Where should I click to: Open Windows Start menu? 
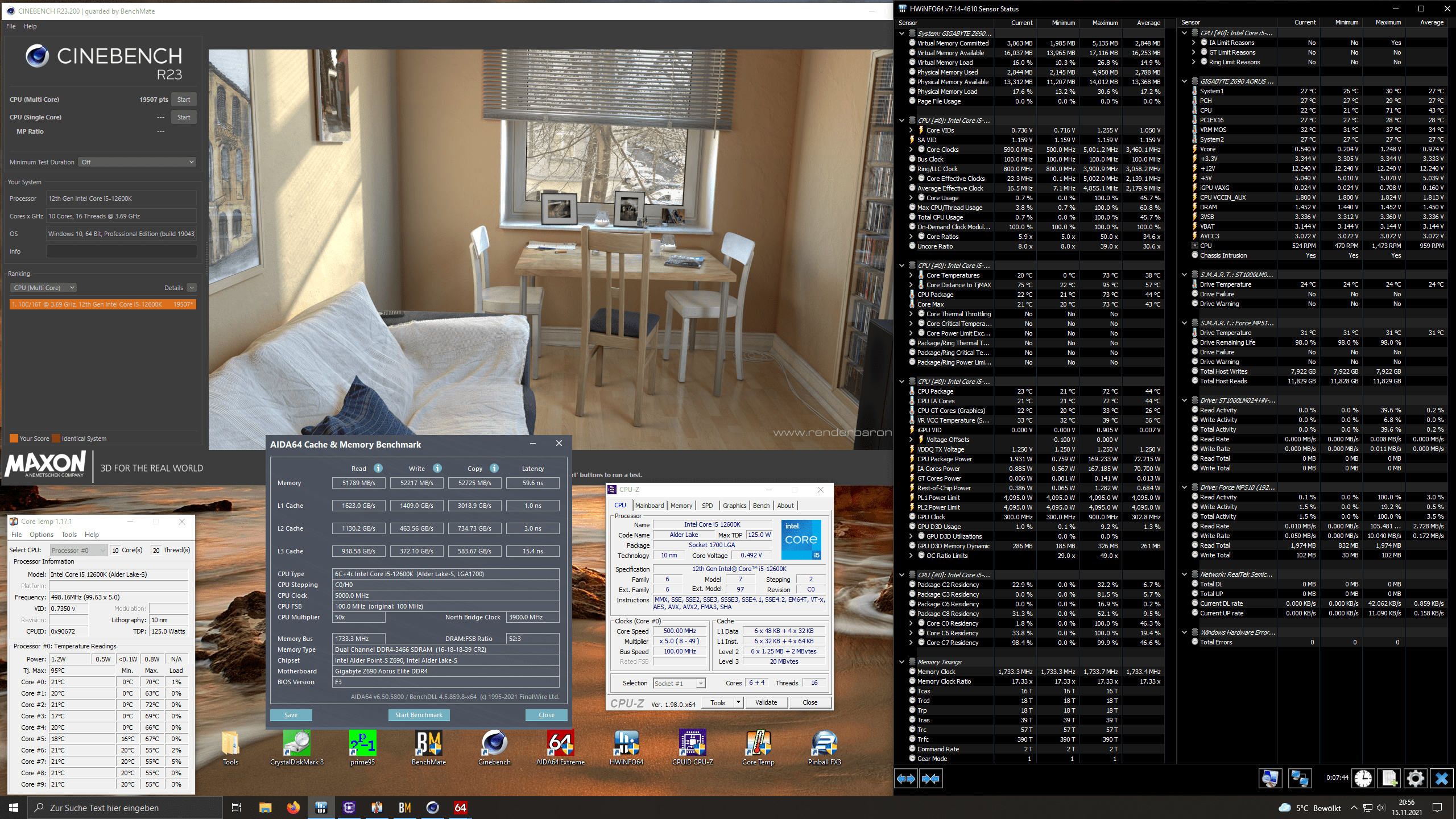point(14,808)
